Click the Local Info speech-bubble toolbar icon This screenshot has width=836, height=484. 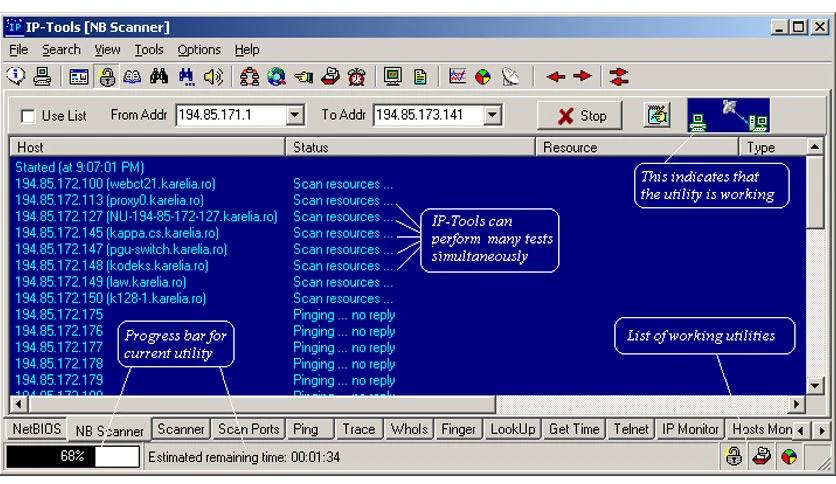click(x=16, y=76)
